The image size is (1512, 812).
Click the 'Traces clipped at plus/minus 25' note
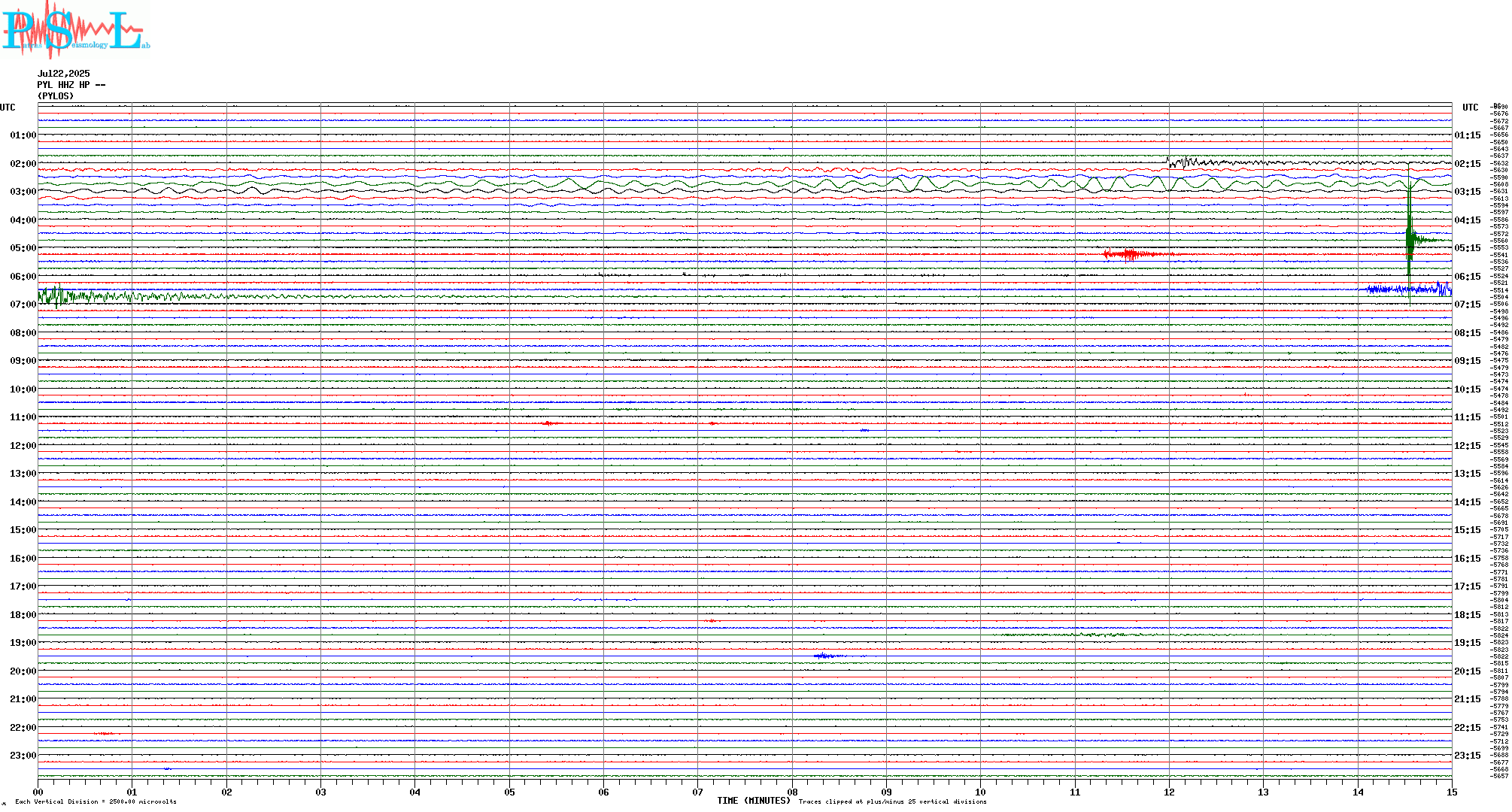(x=892, y=801)
